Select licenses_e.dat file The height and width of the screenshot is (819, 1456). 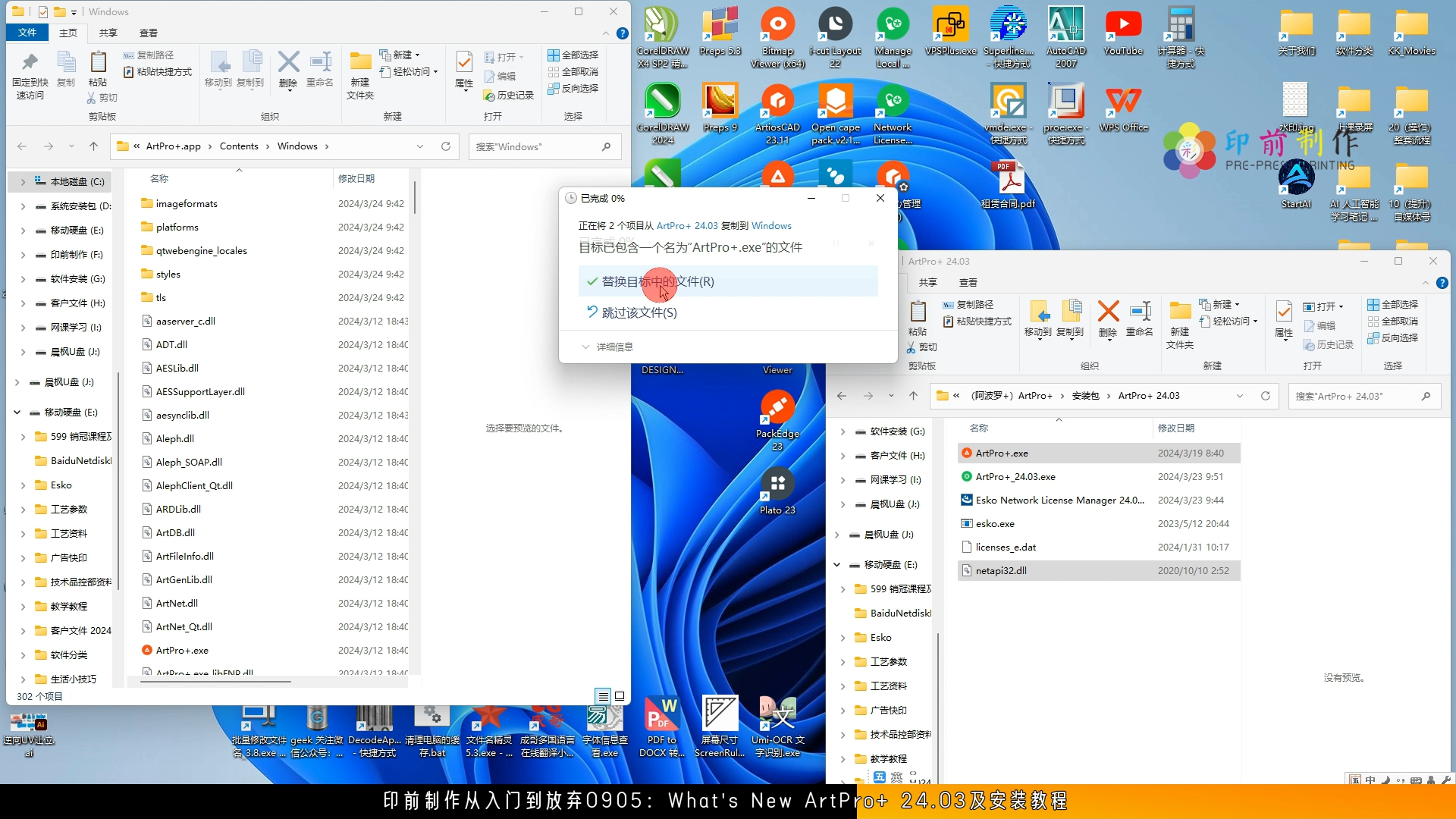coord(1099,547)
